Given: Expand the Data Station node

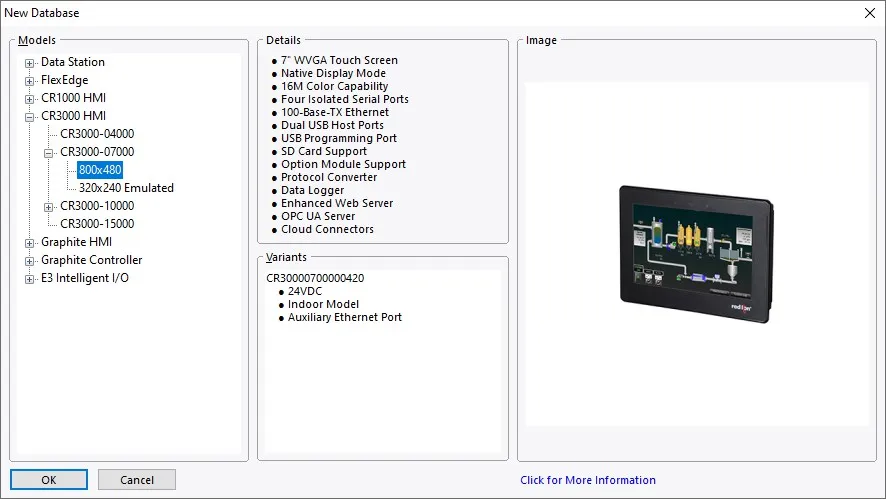Looking at the screenshot, I should [x=29, y=63].
